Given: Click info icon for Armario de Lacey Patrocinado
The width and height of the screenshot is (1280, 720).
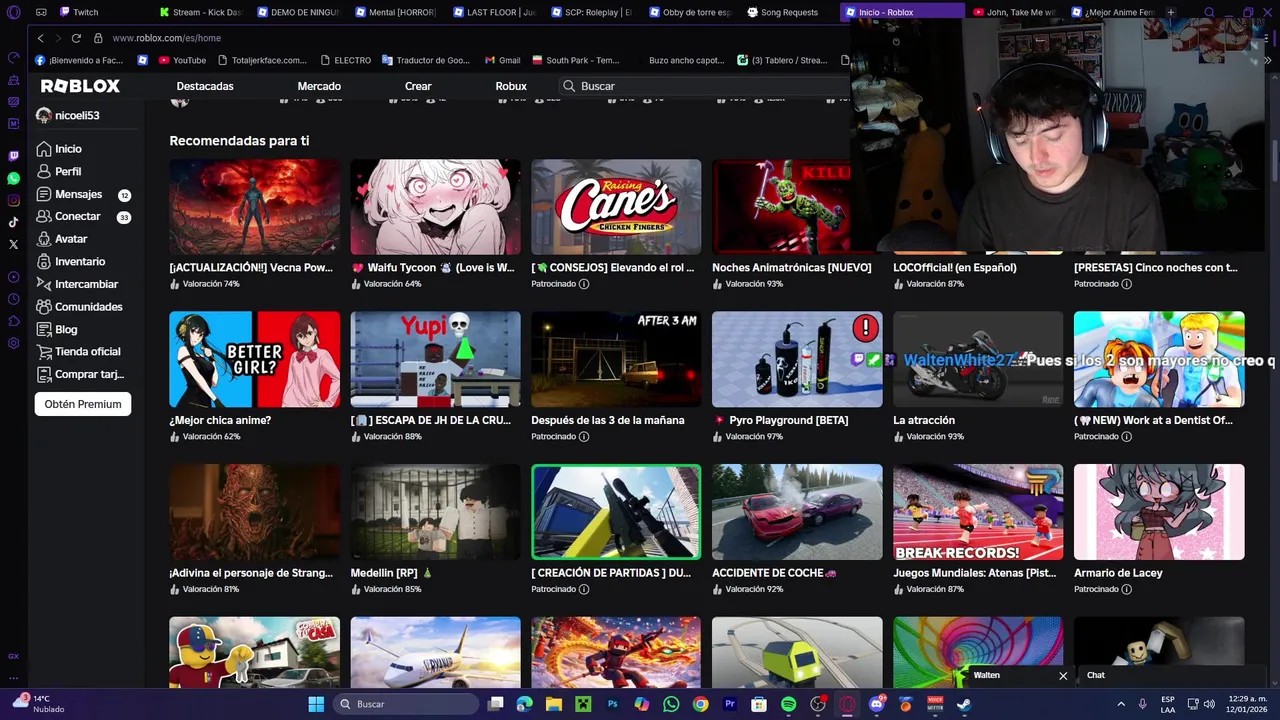Looking at the screenshot, I should (x=1126, y=589).
